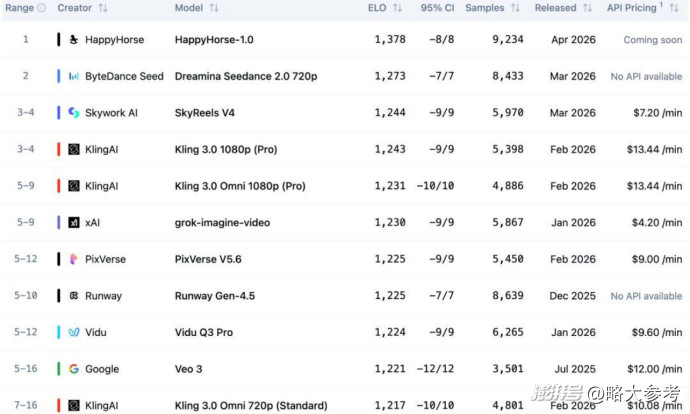This screenshot has height=414, width=690.
Task: Click the info icon beside Range
Action: pyautogui.click(x=41, y=8)
